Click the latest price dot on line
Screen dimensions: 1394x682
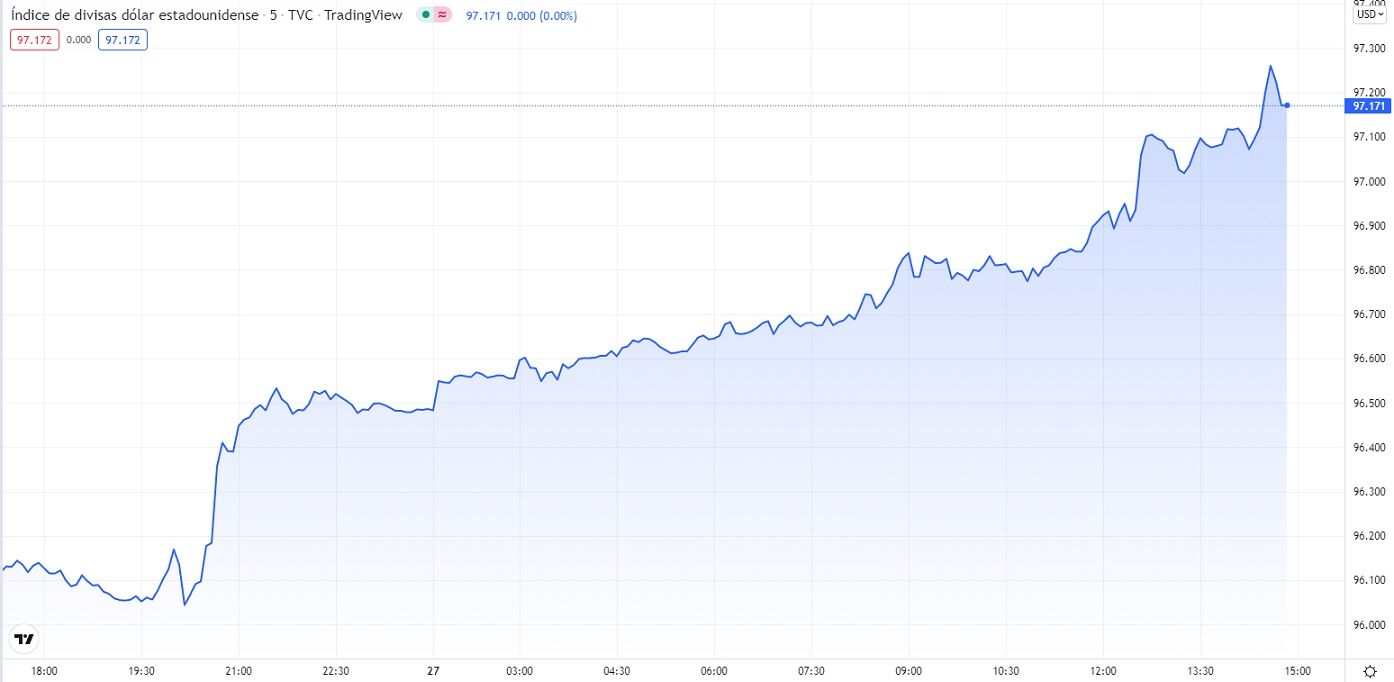(1286, 105)
